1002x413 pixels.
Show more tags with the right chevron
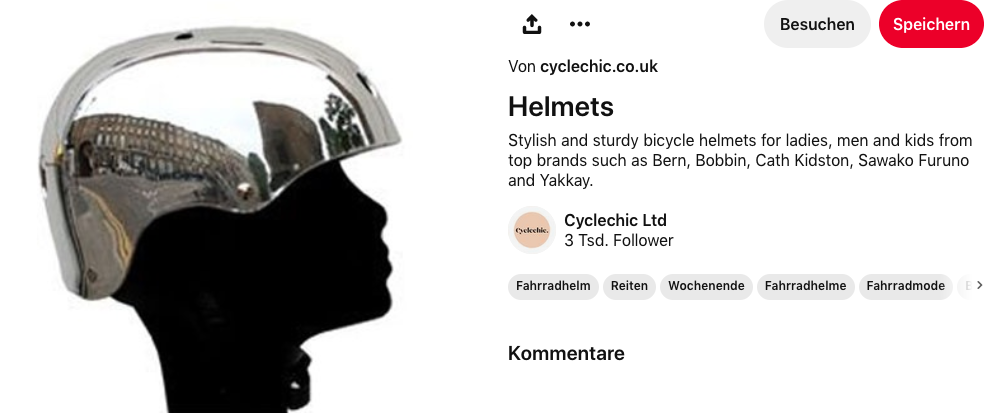coord(980,285)
